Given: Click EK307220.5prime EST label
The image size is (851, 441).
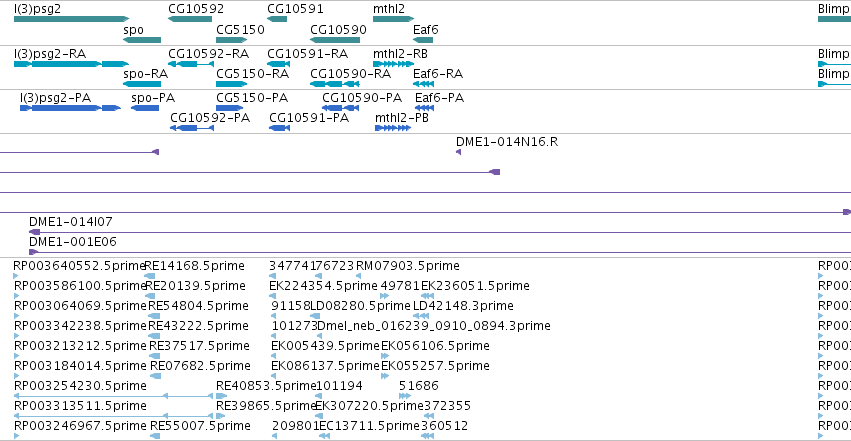Looking at the screenshot, I should click(369, 406).
